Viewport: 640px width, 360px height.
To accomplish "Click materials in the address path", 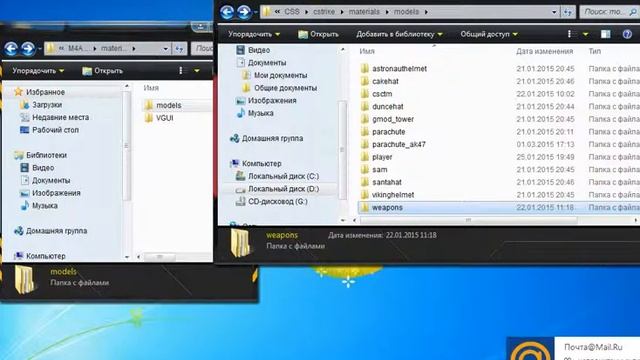I will point(364,12).
